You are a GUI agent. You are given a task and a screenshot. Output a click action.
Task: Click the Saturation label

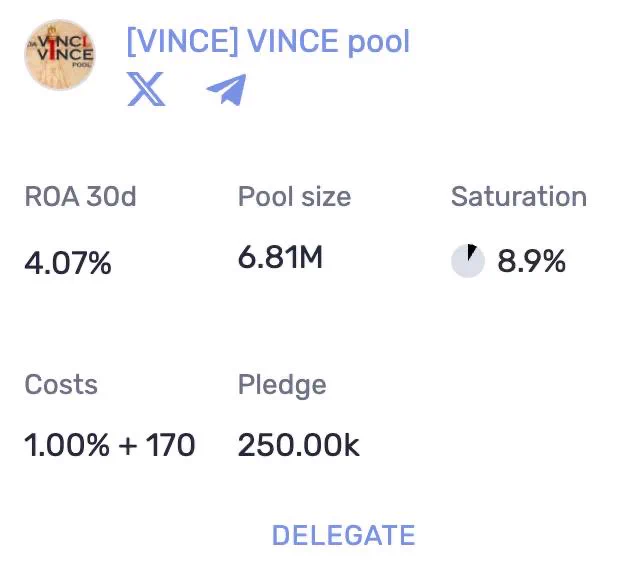519,197
